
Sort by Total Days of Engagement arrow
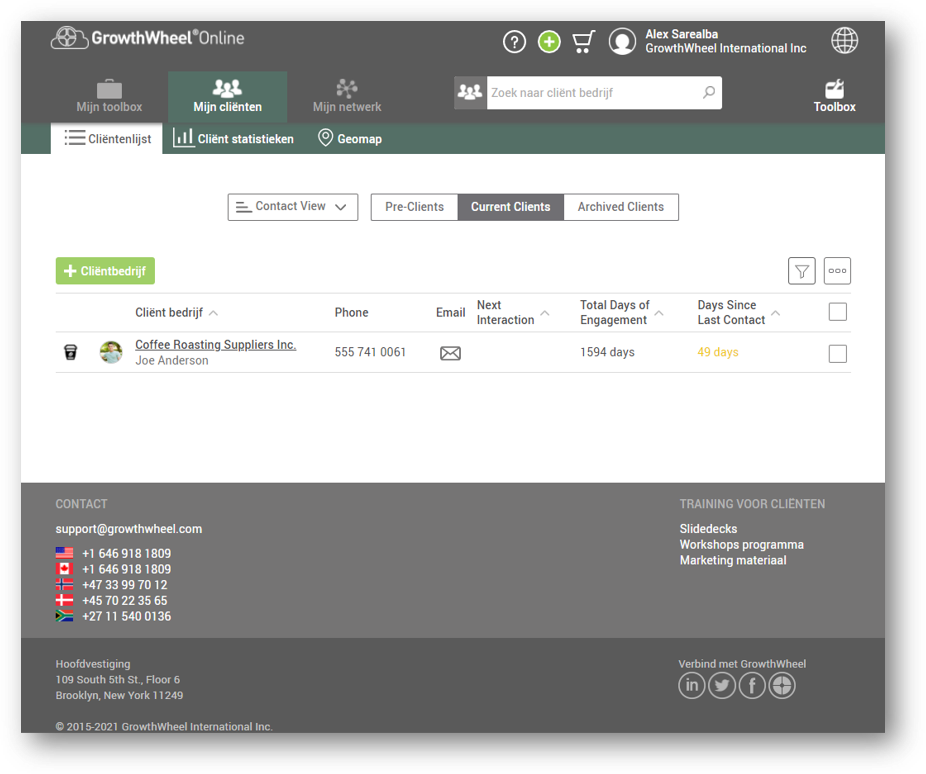(x=659, y=313)
